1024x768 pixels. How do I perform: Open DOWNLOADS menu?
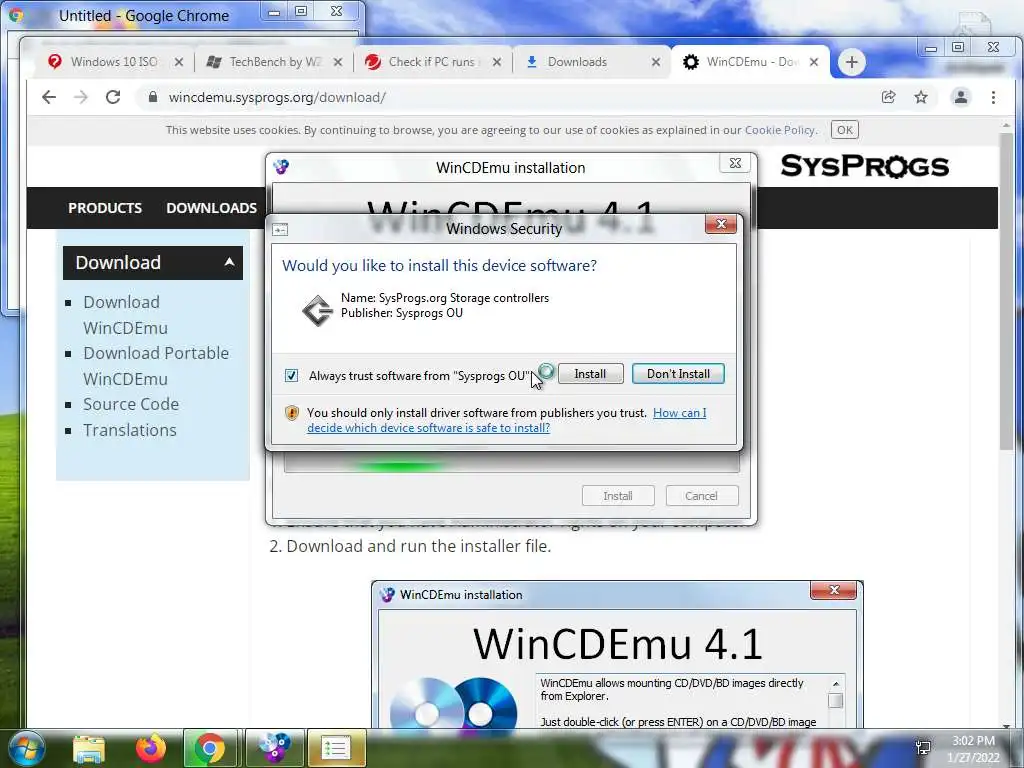click(x=212, y=208)
